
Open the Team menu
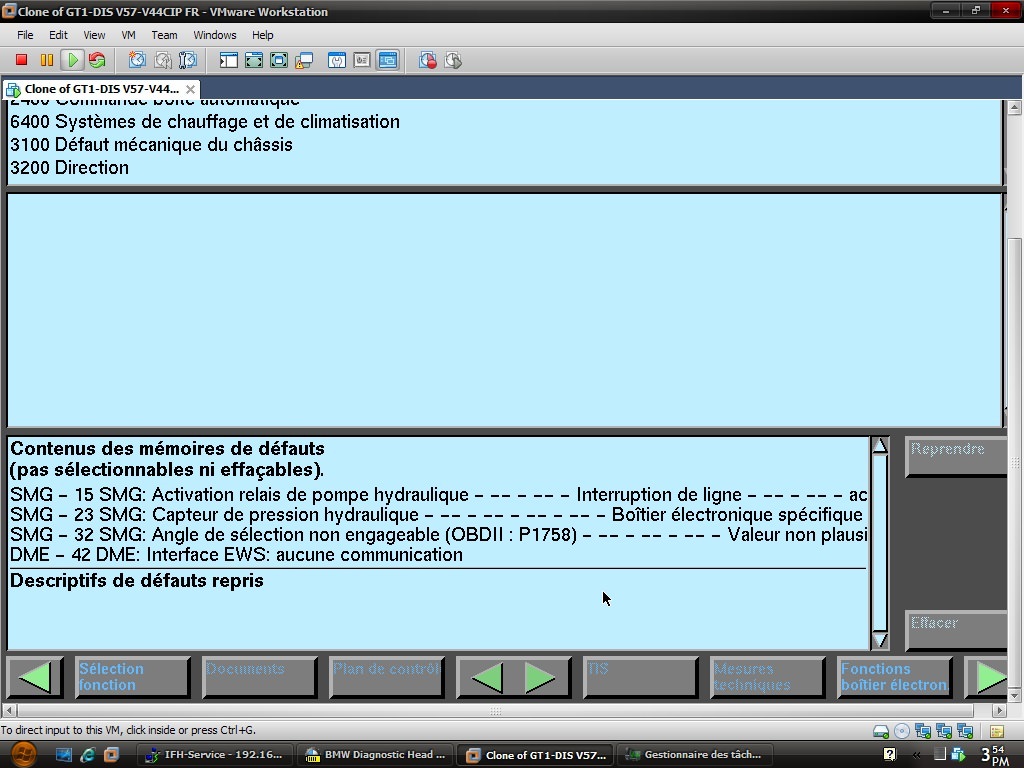point(164,35)
